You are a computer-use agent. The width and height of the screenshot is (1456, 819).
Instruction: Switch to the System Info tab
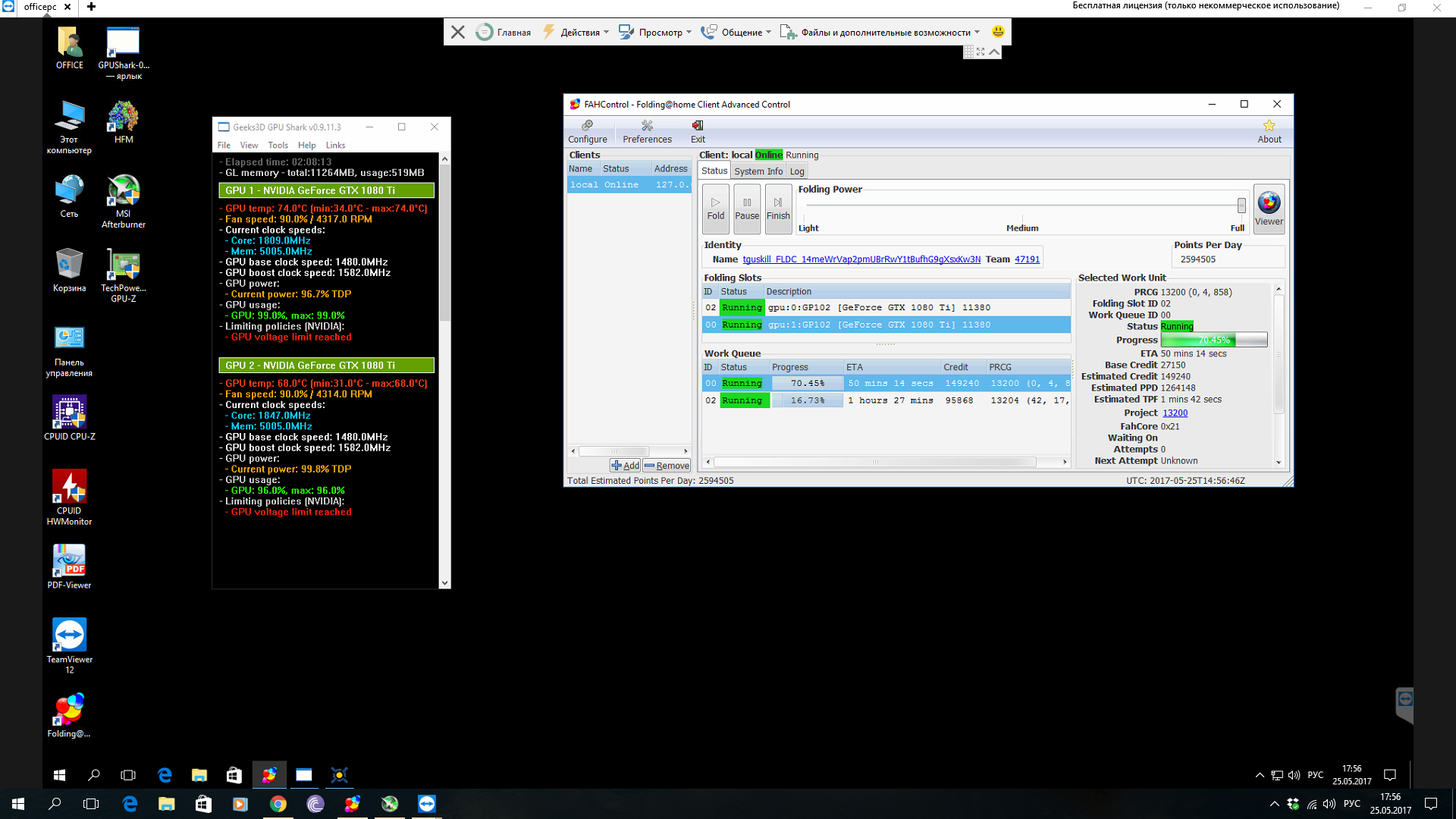pos(758,171)
